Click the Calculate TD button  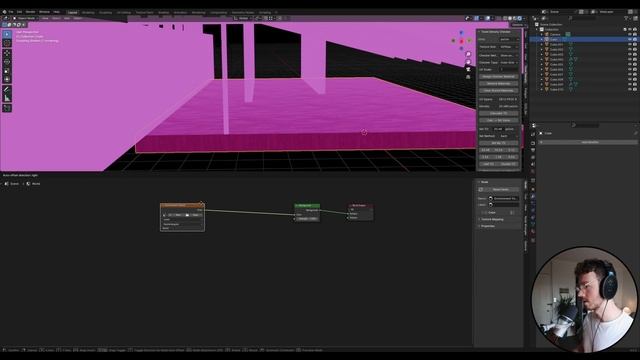pyautogui.click(x=498, y=113)
